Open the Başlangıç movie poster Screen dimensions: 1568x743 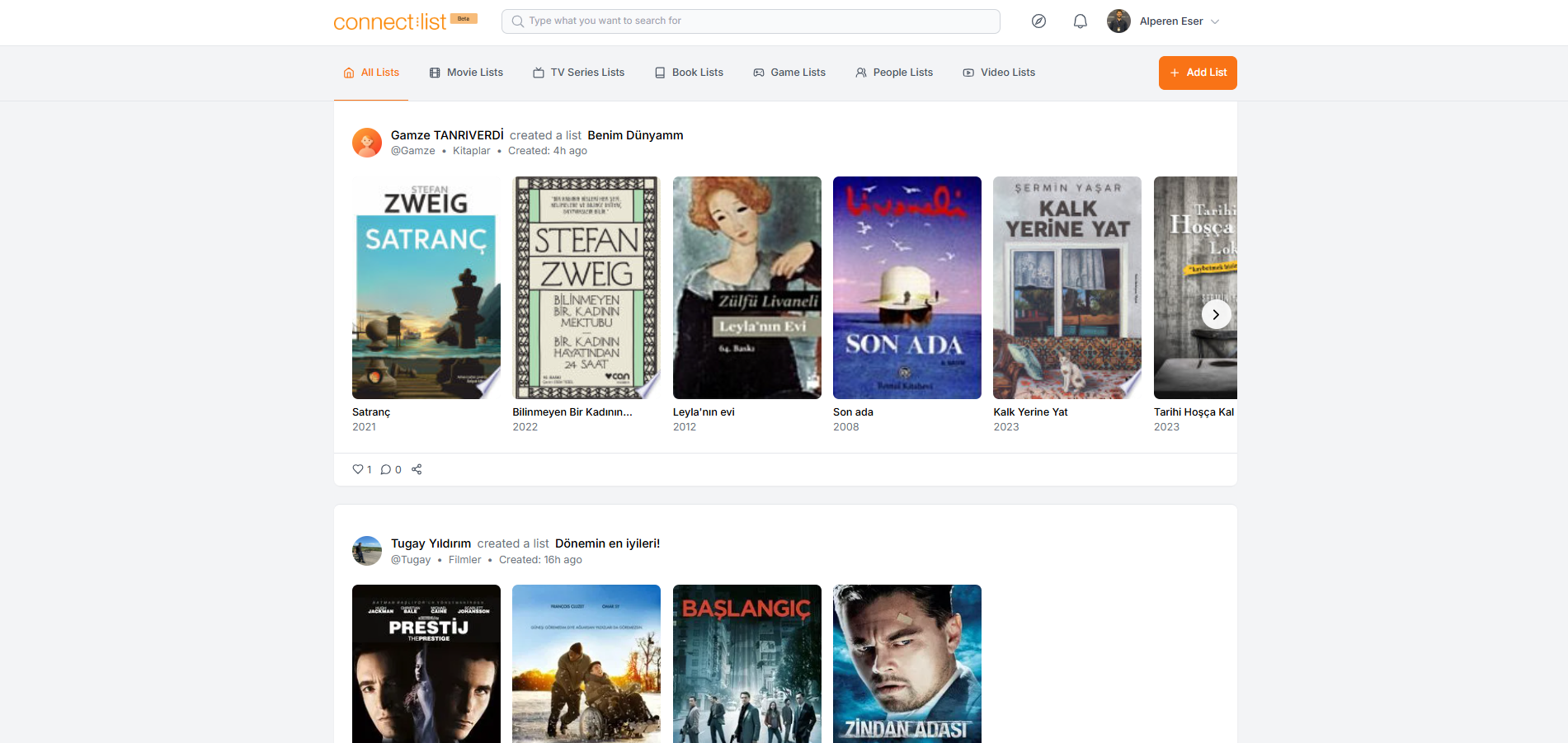click(747, 664)
